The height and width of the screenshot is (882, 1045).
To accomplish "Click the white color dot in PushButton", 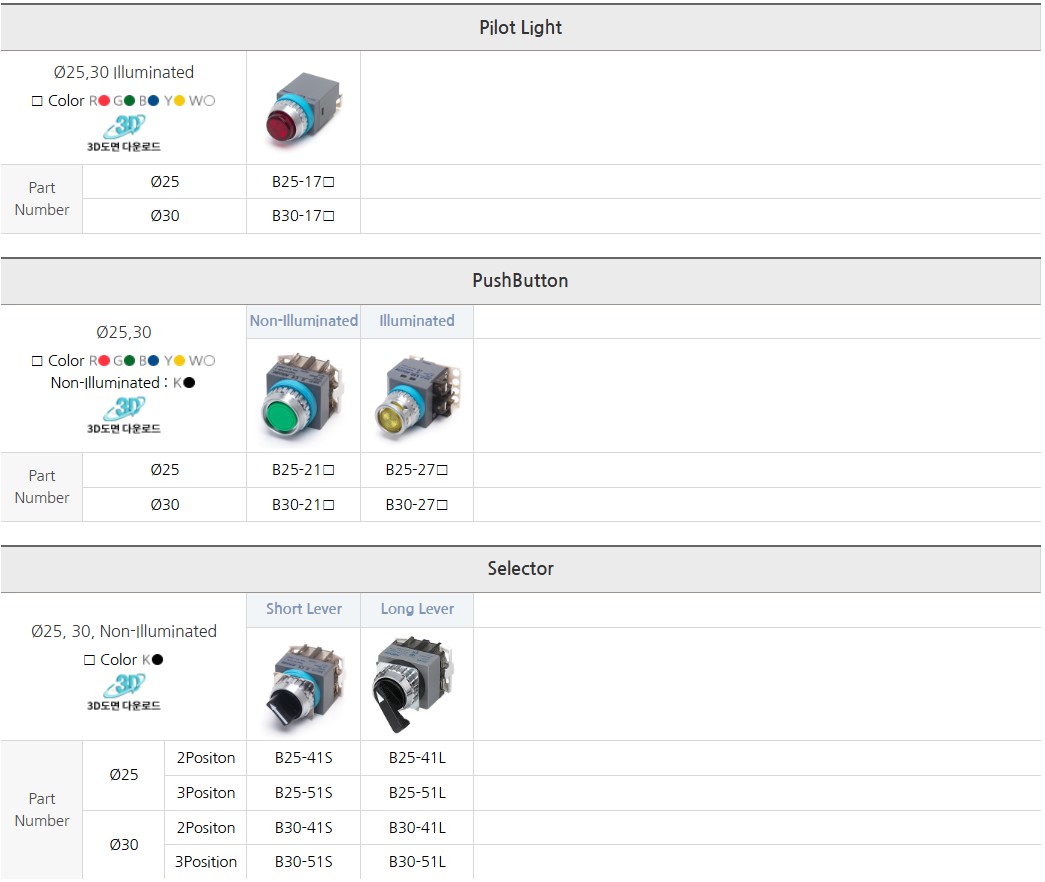I will [209, 361].
